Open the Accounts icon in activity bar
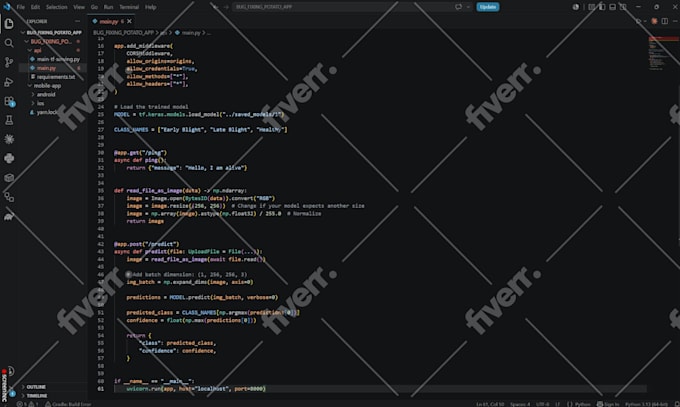The width and height of the screenshot is (680, 407). coord(10,371)
